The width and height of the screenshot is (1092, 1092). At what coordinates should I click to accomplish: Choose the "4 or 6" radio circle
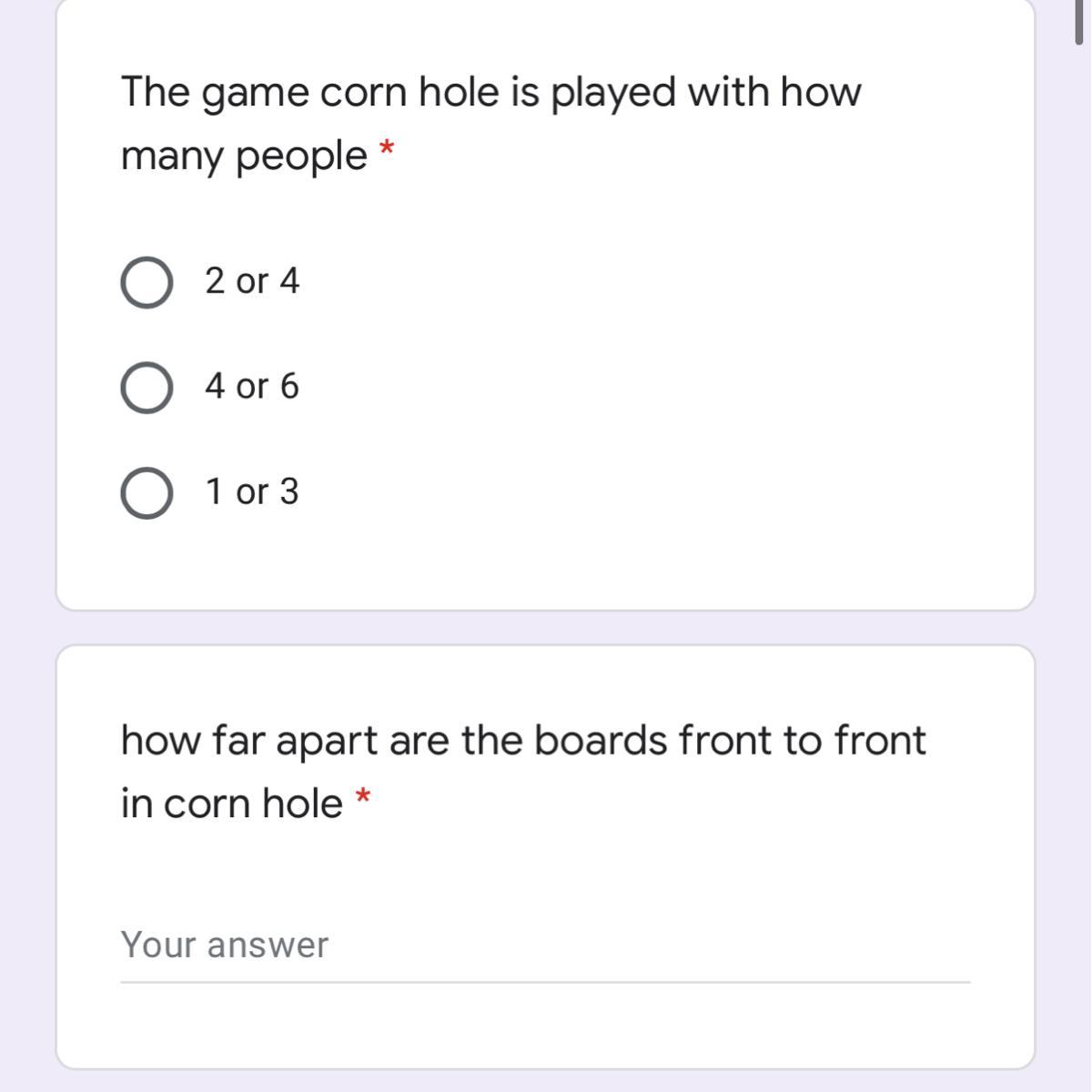(x=147, y=388)
